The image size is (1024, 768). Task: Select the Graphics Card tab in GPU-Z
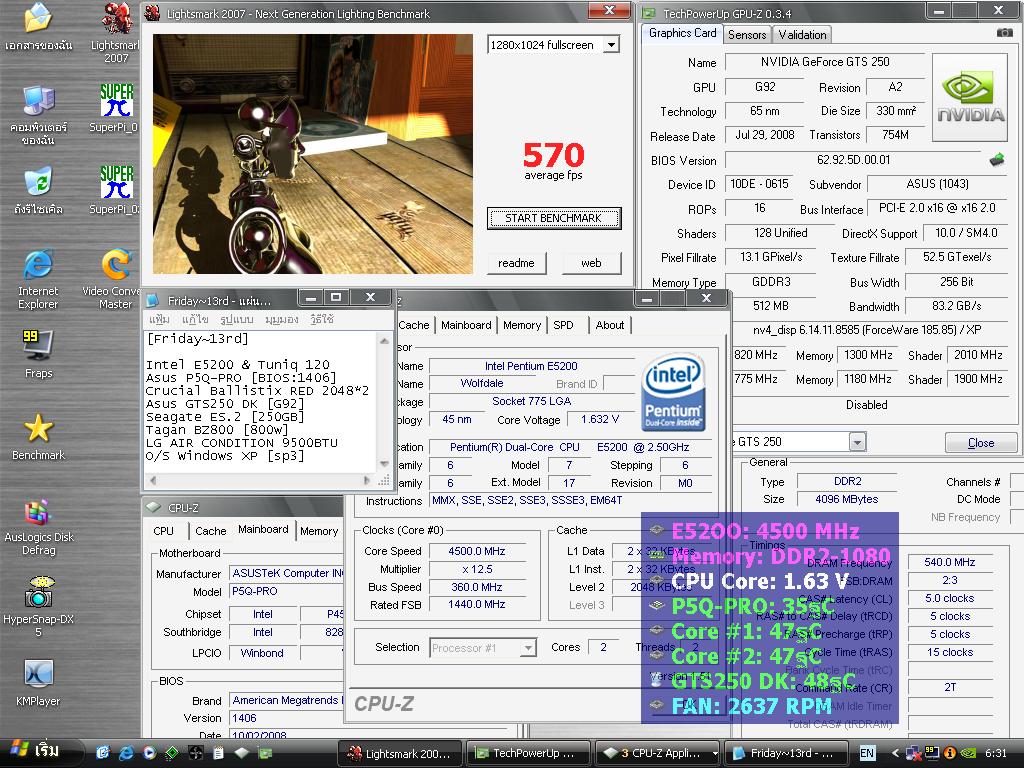tap(682, 33)
